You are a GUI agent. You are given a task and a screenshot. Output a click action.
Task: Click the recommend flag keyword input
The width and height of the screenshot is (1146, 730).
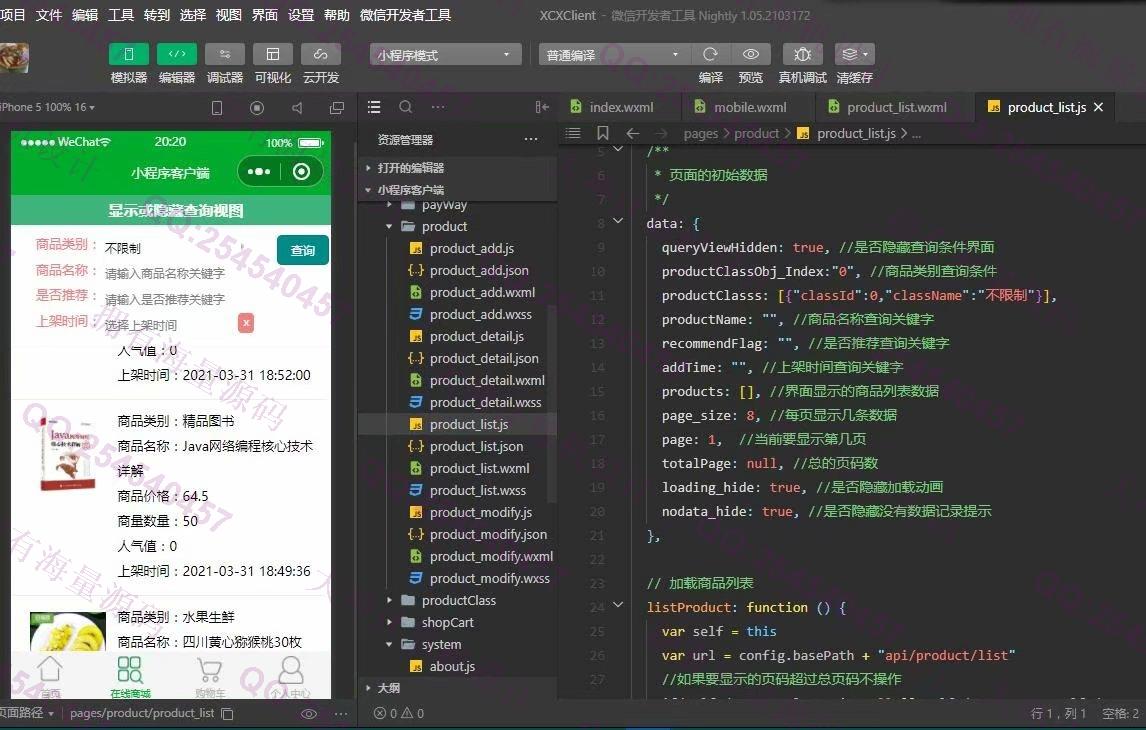pyautogui.click(x=164, y=300)
